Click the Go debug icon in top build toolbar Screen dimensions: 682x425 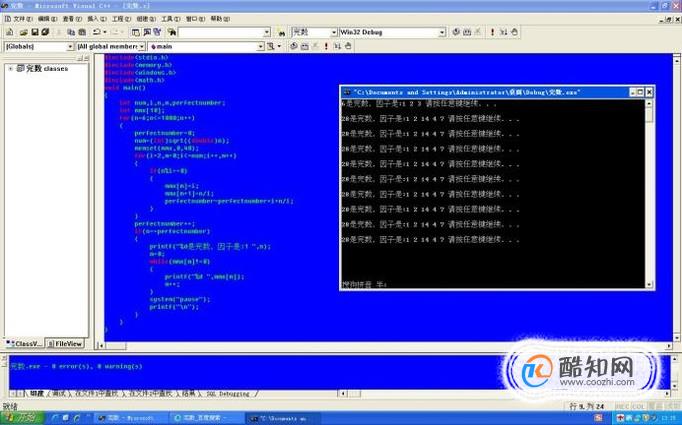pos(503,32)
